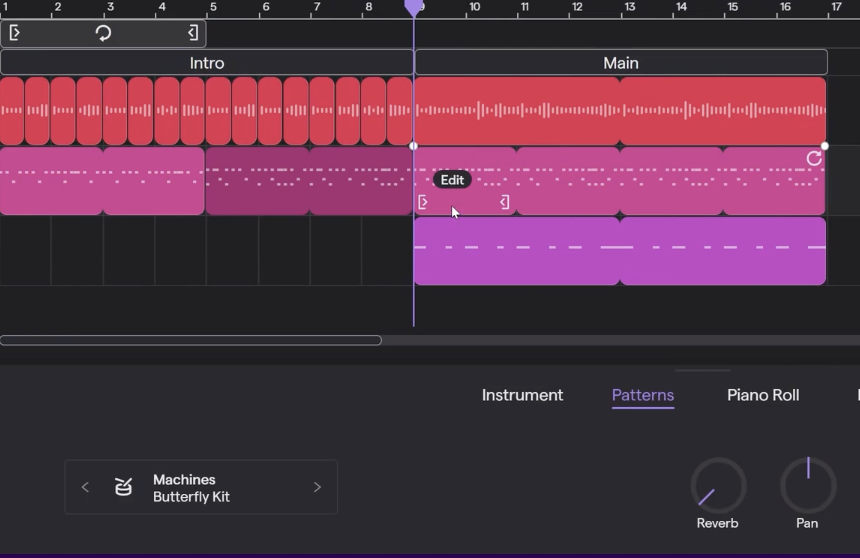
Task: Click the playhead marker at bar 9
Action: pos(414,8)
